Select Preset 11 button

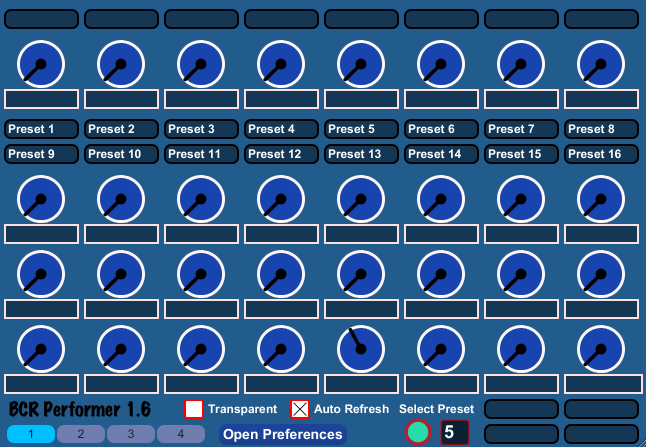[x=201, y=154]
